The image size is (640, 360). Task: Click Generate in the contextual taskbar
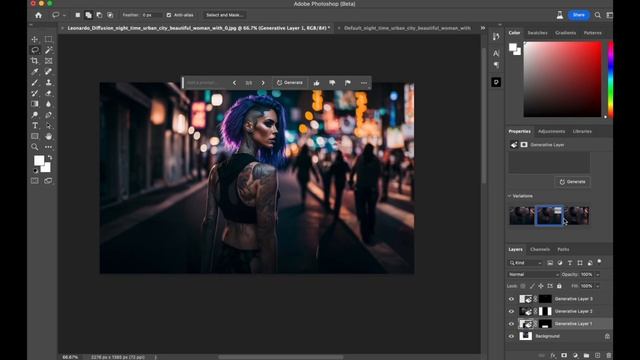click(x=290, y=83)
